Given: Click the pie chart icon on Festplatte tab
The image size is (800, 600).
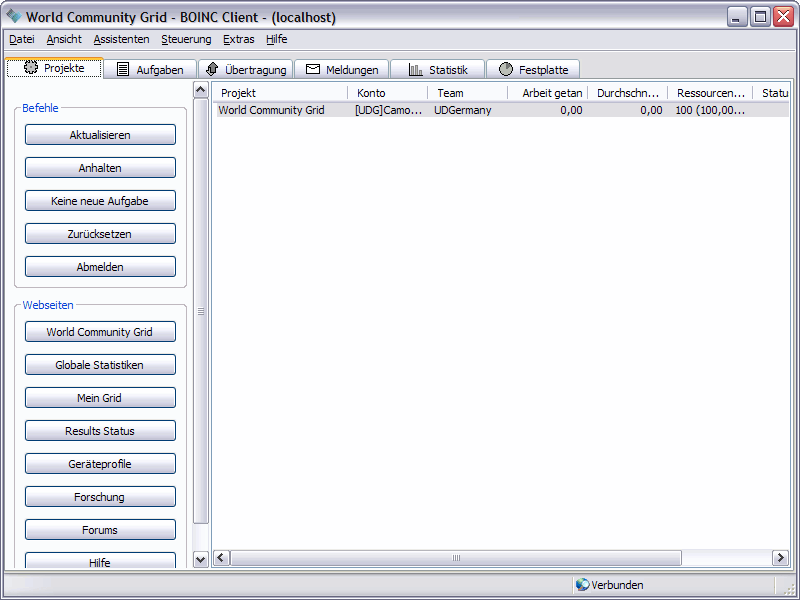Looking at the screenshot, I should [x=506, y=69].
